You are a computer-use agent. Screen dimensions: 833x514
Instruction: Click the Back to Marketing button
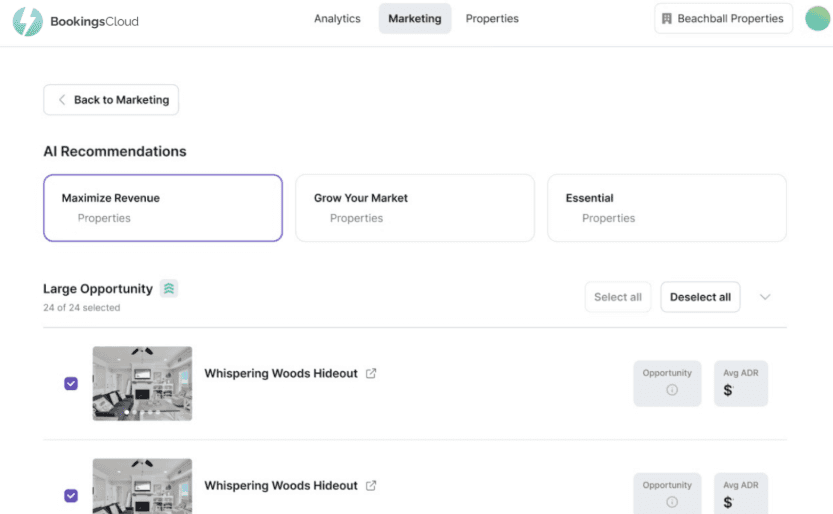tap(111, 100)
